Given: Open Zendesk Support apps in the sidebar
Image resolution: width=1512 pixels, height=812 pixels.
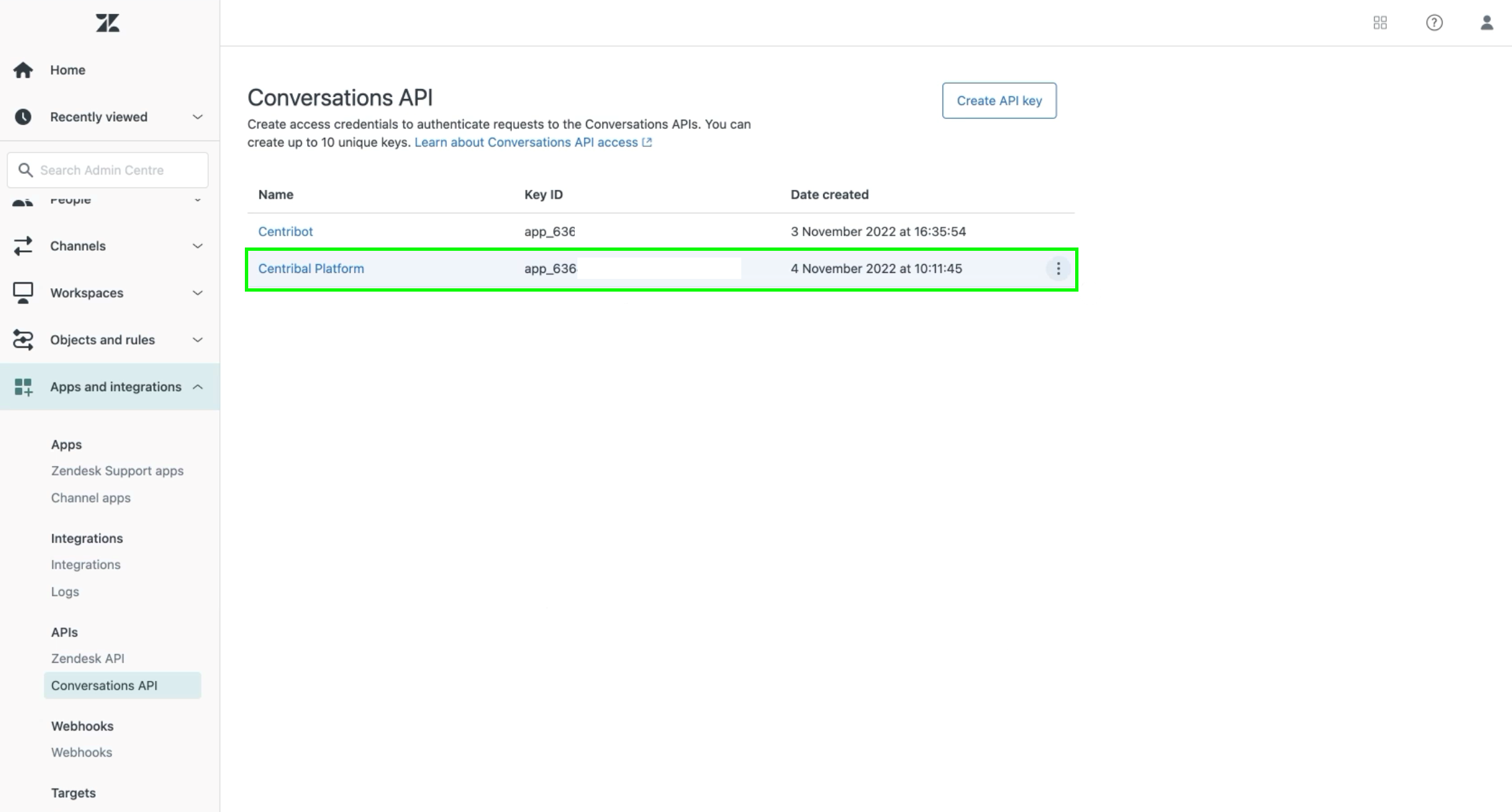Looking at the screenshot, I should (x=117, y=471).
